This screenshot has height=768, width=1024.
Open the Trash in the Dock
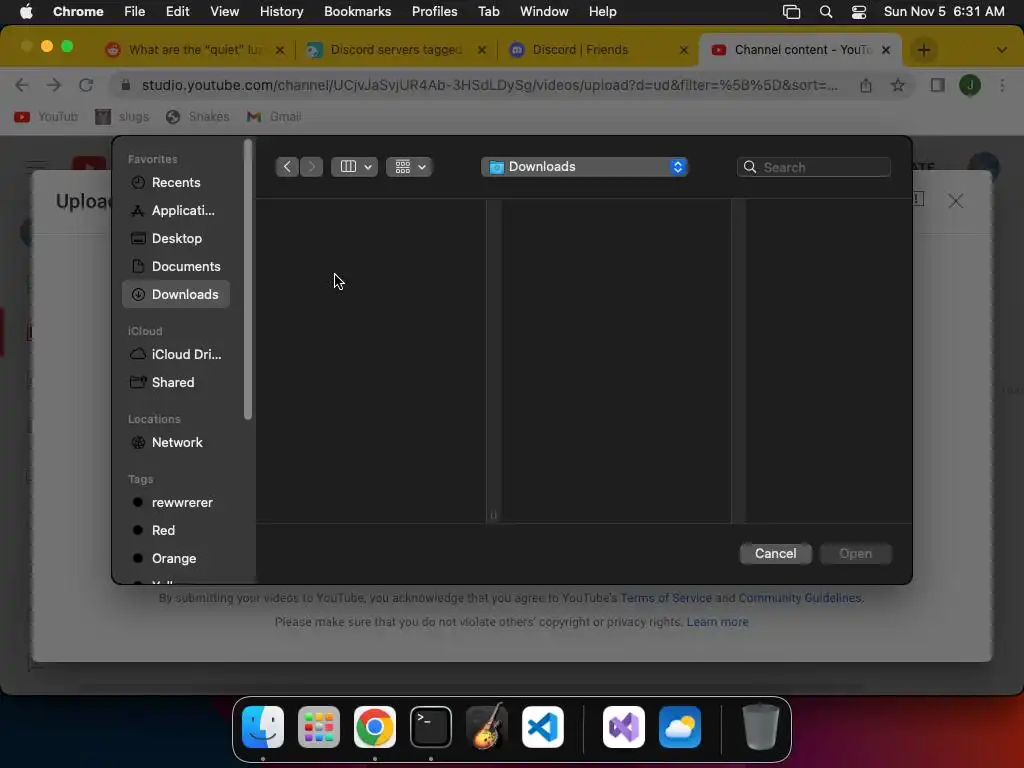761,728
